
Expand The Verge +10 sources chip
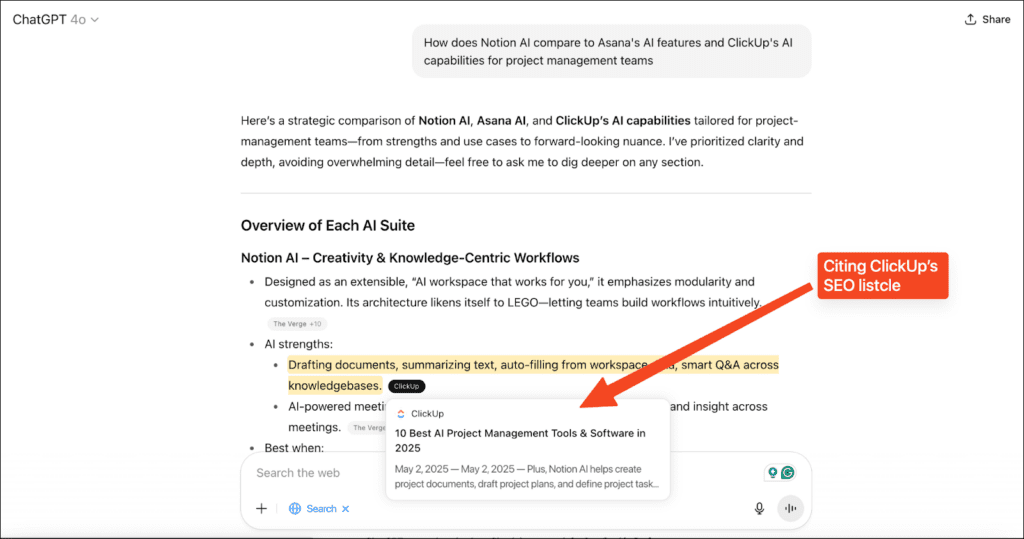click(296, 324)
